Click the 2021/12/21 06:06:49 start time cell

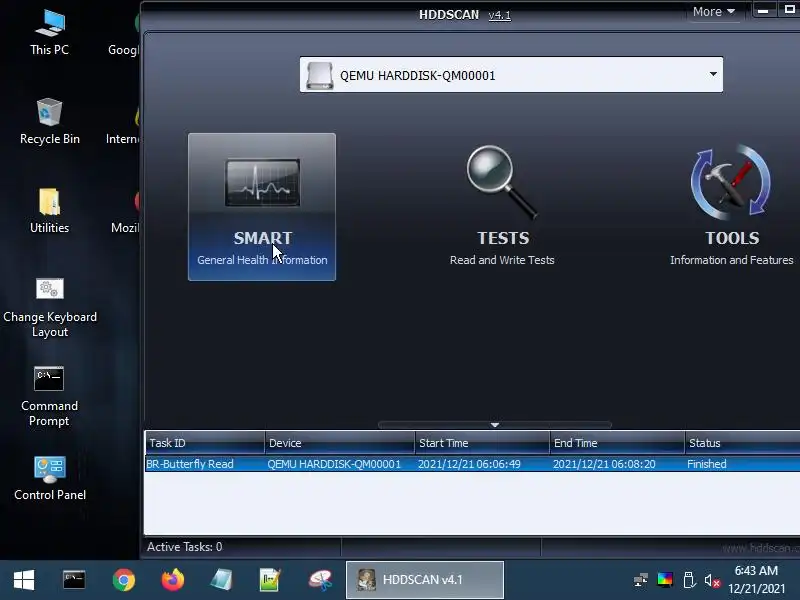[469, 464]
